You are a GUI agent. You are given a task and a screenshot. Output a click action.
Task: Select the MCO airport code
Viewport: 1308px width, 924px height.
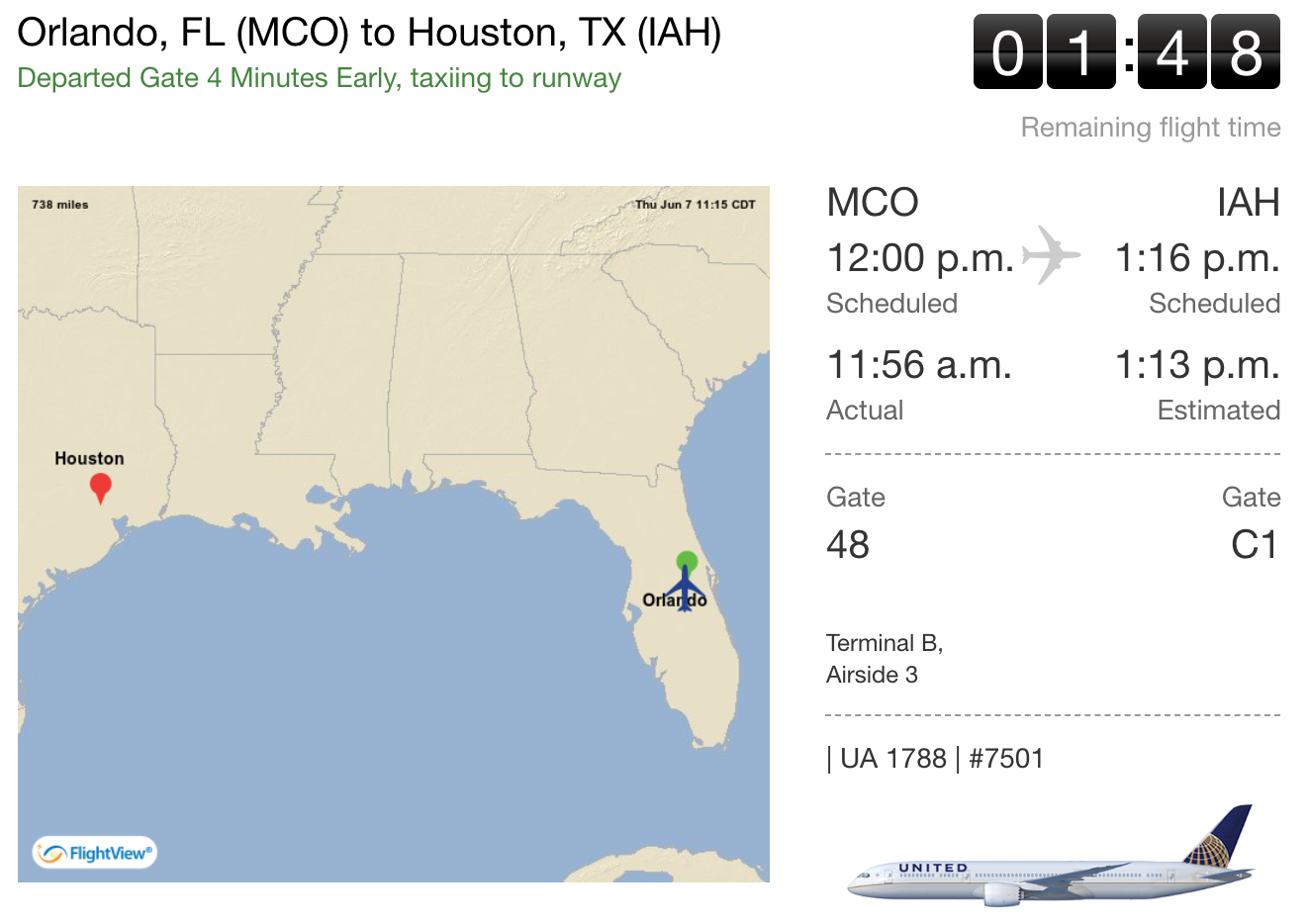(873, 203)
